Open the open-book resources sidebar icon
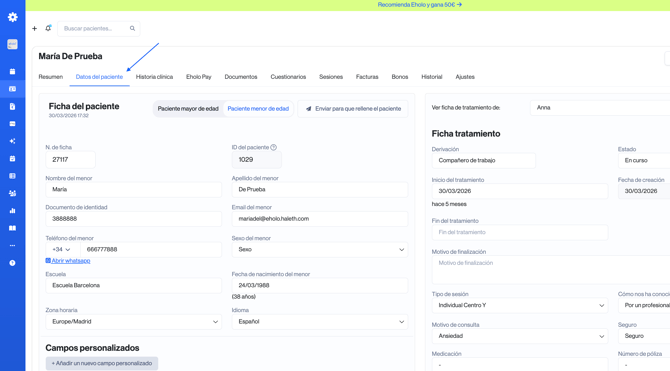Screen dimensions: 670x371 pos(12,228)
